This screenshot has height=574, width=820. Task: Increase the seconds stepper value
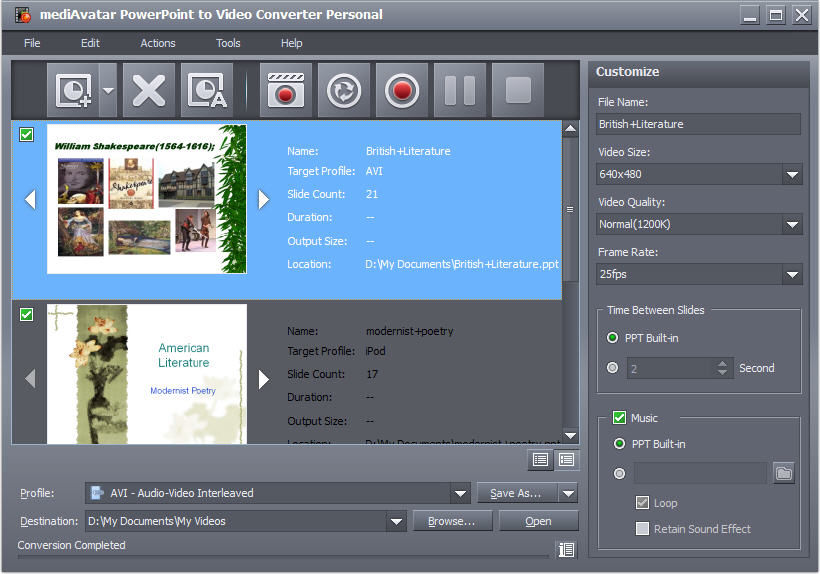722,363
